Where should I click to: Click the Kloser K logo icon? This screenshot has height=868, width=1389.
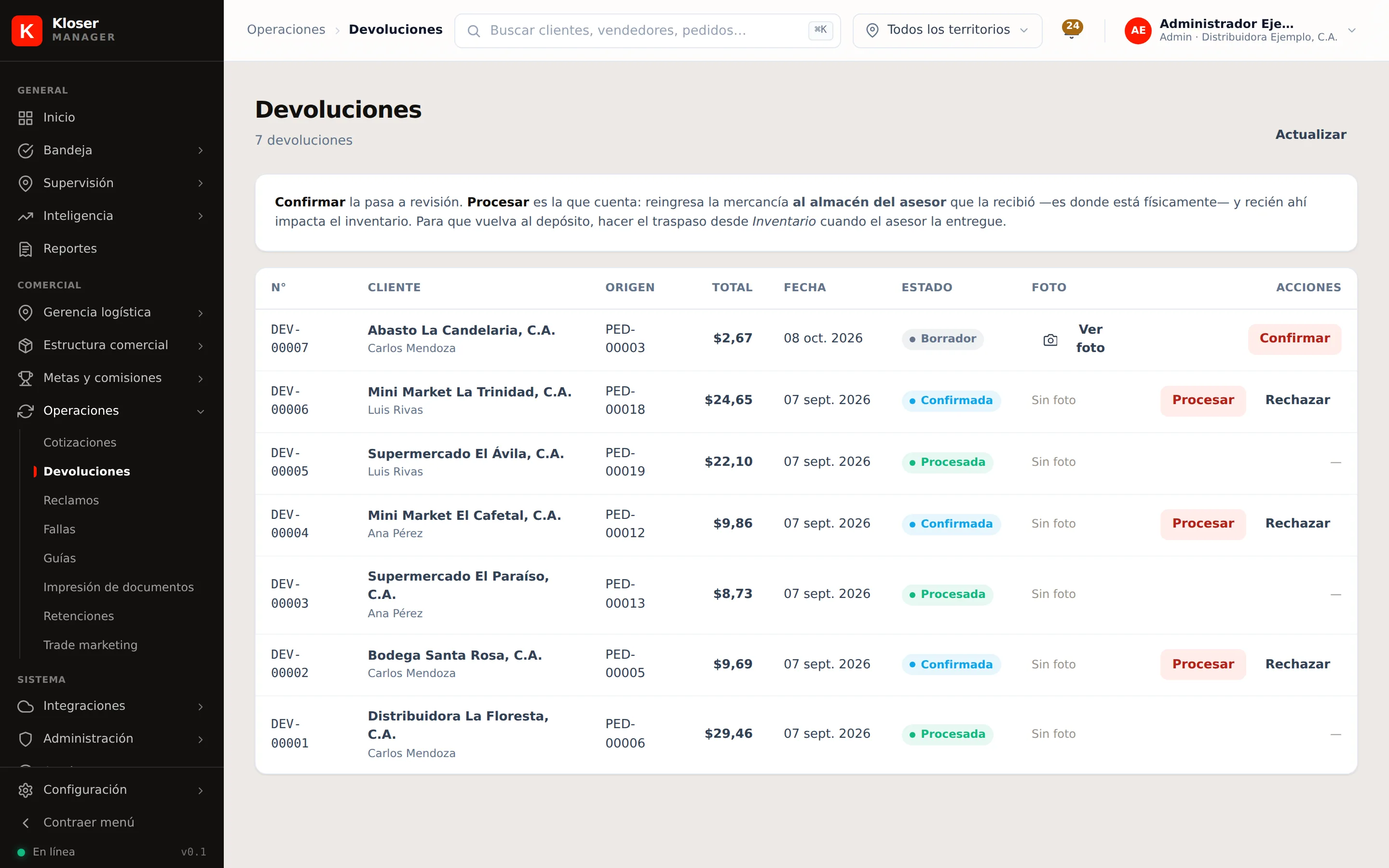click(x=27, y=30)
